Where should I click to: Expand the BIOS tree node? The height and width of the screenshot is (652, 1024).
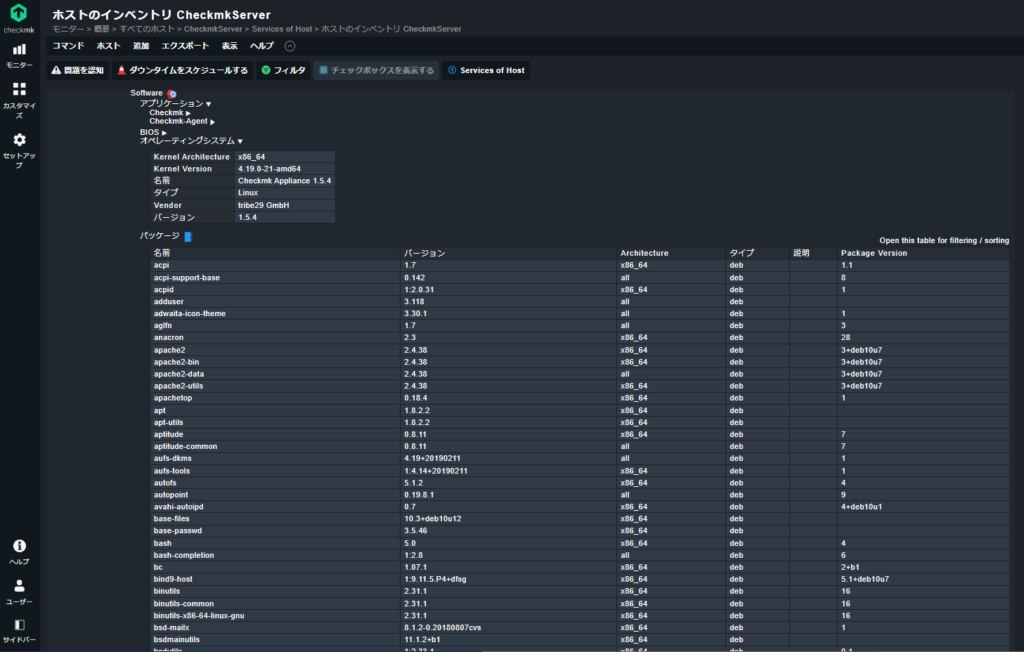click(x=153, y=133)
